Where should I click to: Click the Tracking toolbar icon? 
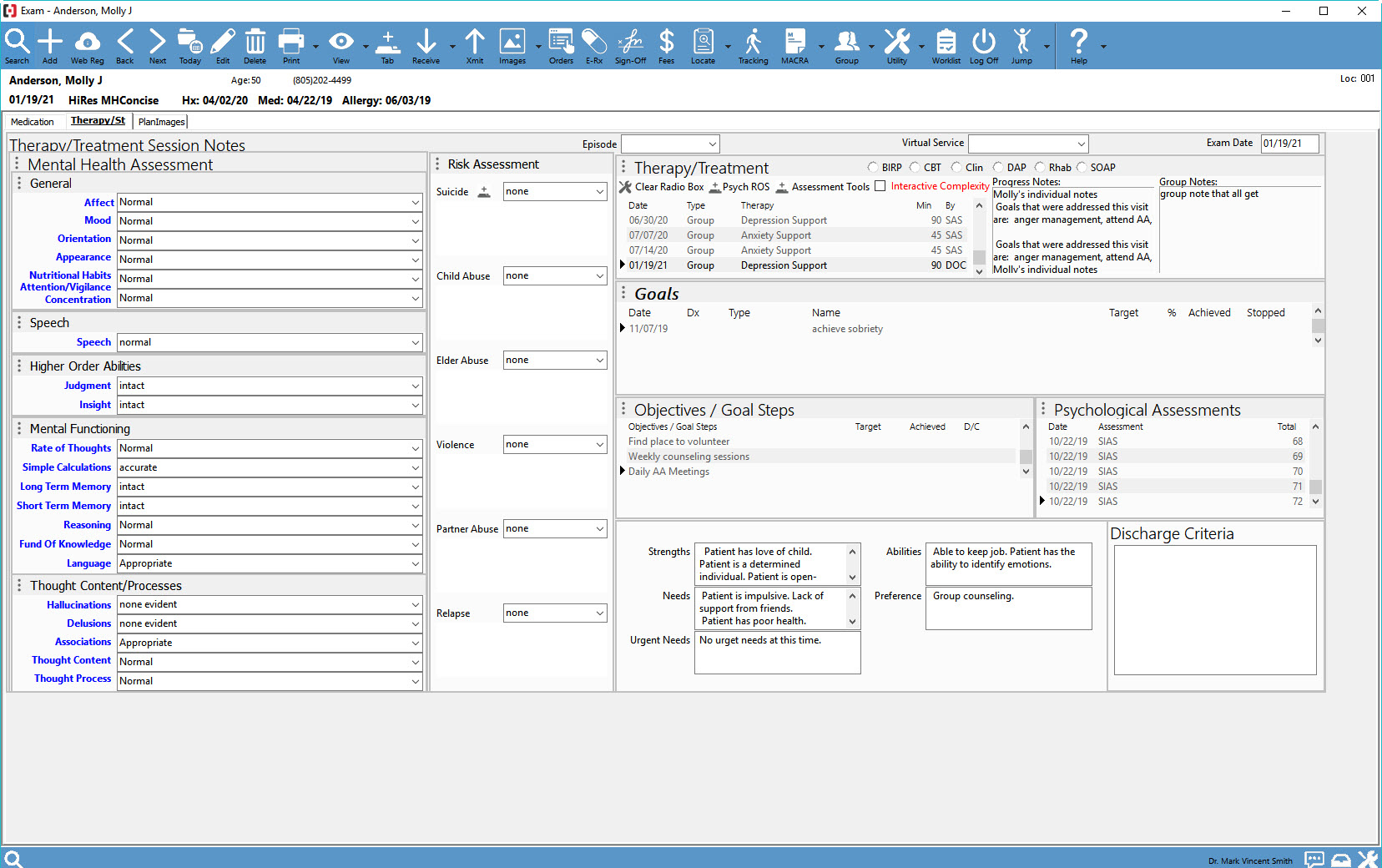point(753,46)
